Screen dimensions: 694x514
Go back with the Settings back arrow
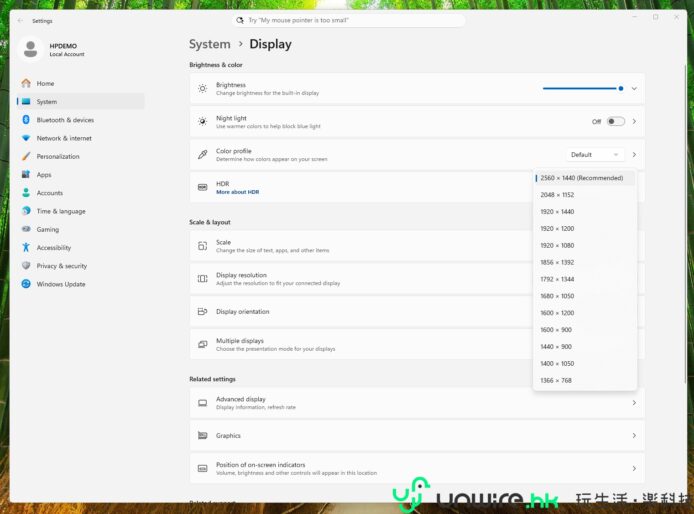(x=20, y=21)
